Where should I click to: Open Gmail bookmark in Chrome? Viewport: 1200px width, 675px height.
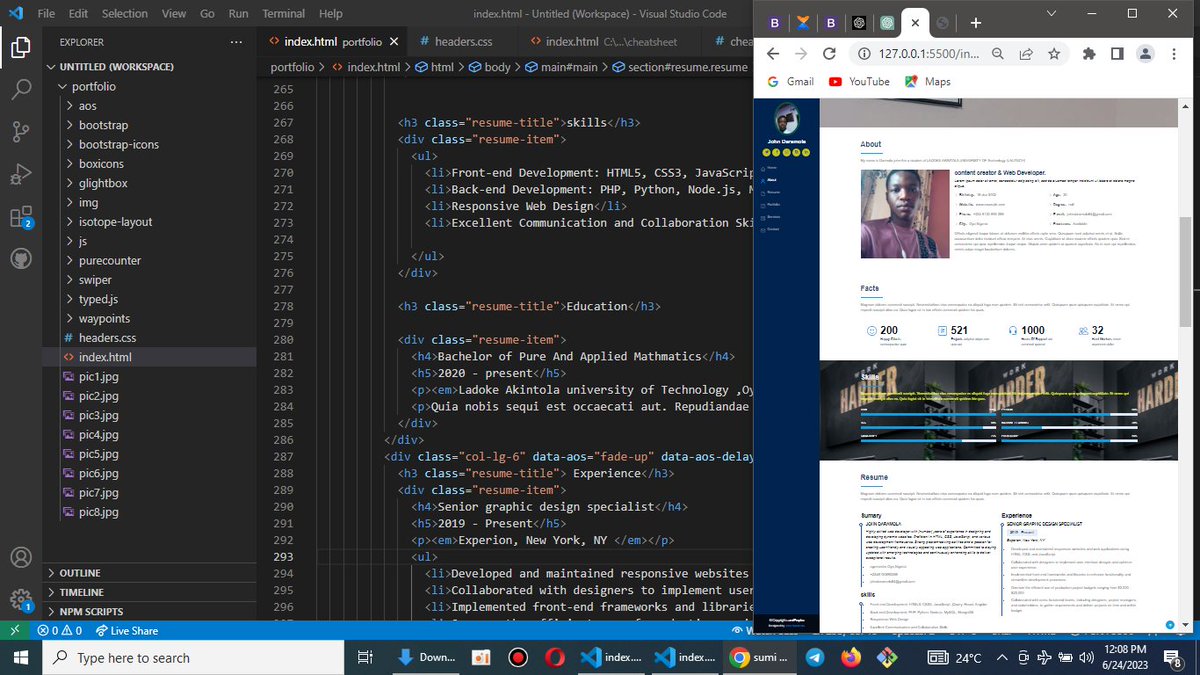[x=791, y=82]
